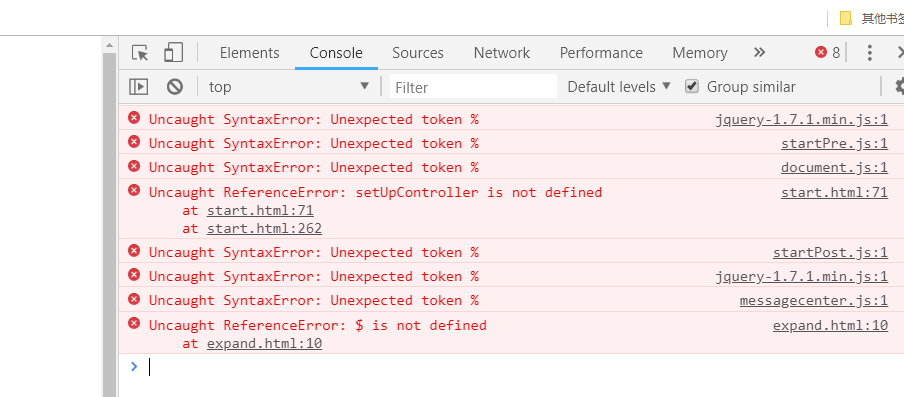Open the bookmarks folder icon in browser bar
This screenshot has height=397, width=904.
click(x=846, y=18)
